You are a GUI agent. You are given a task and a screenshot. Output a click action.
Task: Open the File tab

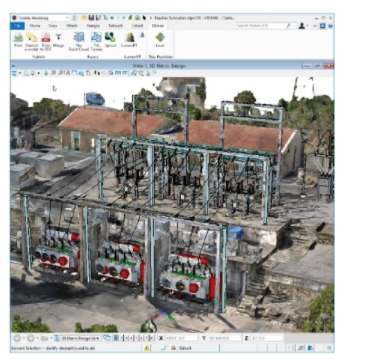pyautogui.click(x=17, y=26)
